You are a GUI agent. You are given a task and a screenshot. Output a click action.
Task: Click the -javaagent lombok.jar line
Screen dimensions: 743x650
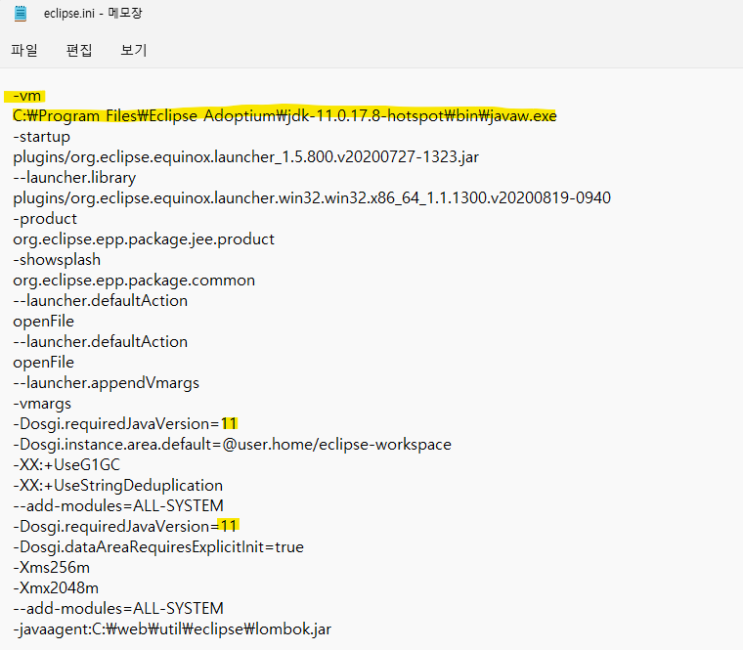172,629
